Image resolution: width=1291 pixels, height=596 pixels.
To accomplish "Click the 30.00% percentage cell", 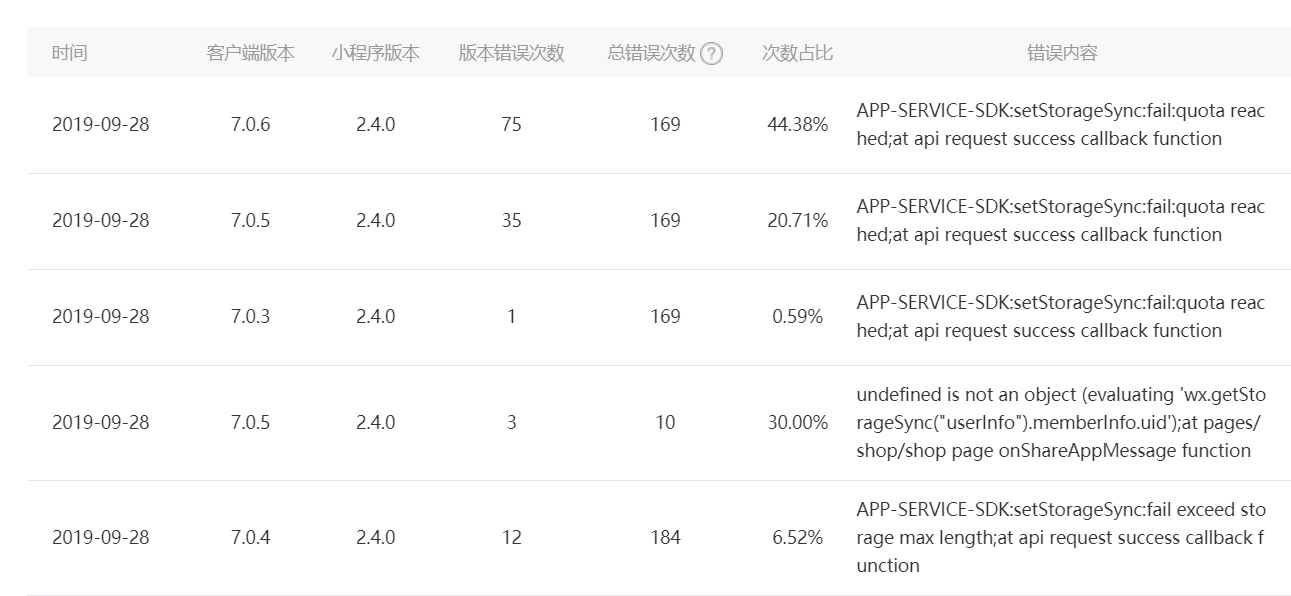I will (797, 423).
